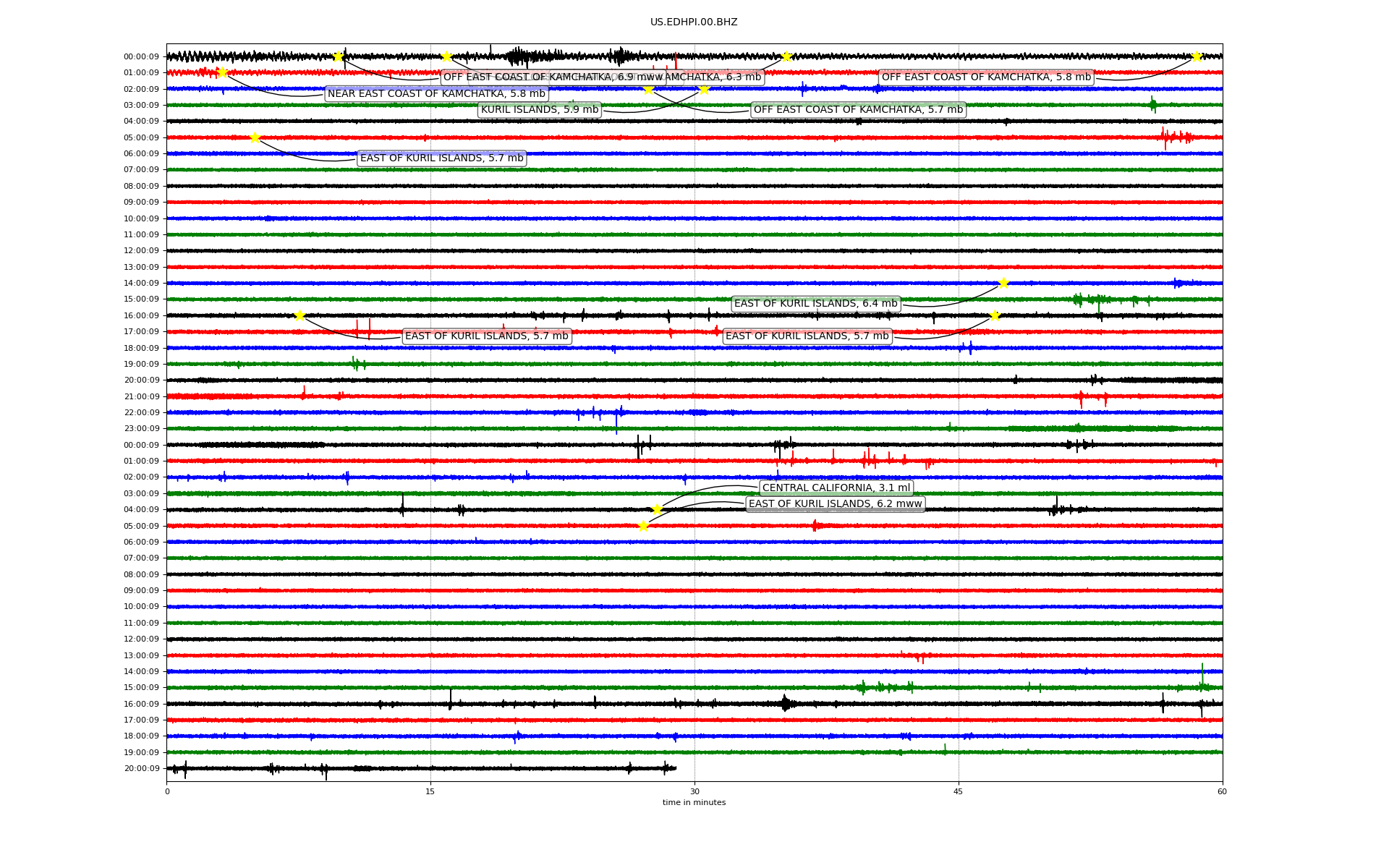
Task: Click the KURIL ISLANDS, 5.9 mb annotation
Action: coord(540,110)
